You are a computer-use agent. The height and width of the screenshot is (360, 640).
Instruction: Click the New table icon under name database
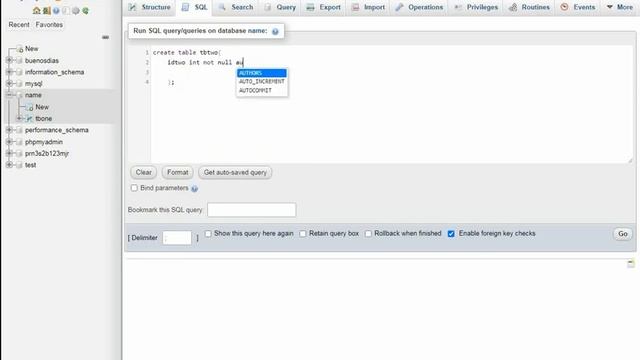29,107
